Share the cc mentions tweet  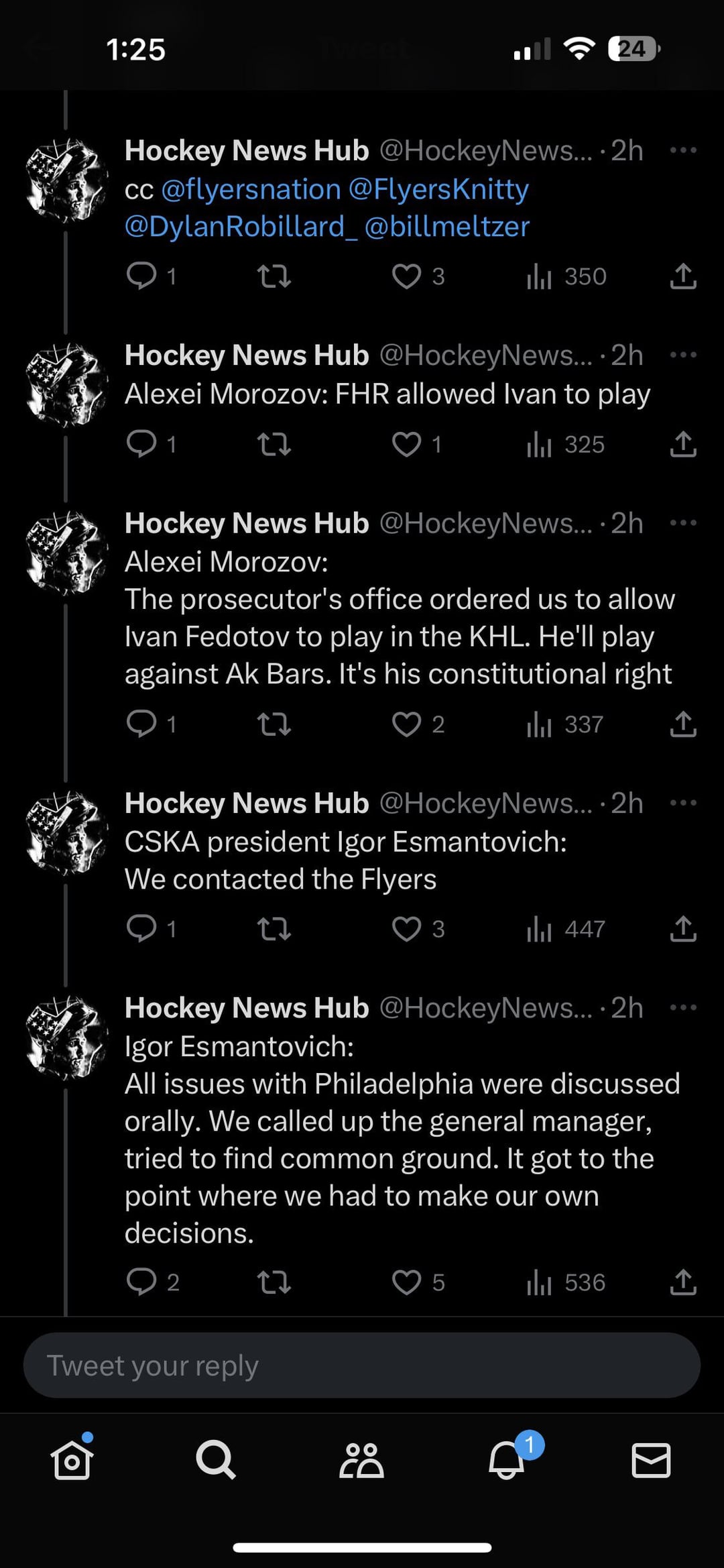coord(682,276)
